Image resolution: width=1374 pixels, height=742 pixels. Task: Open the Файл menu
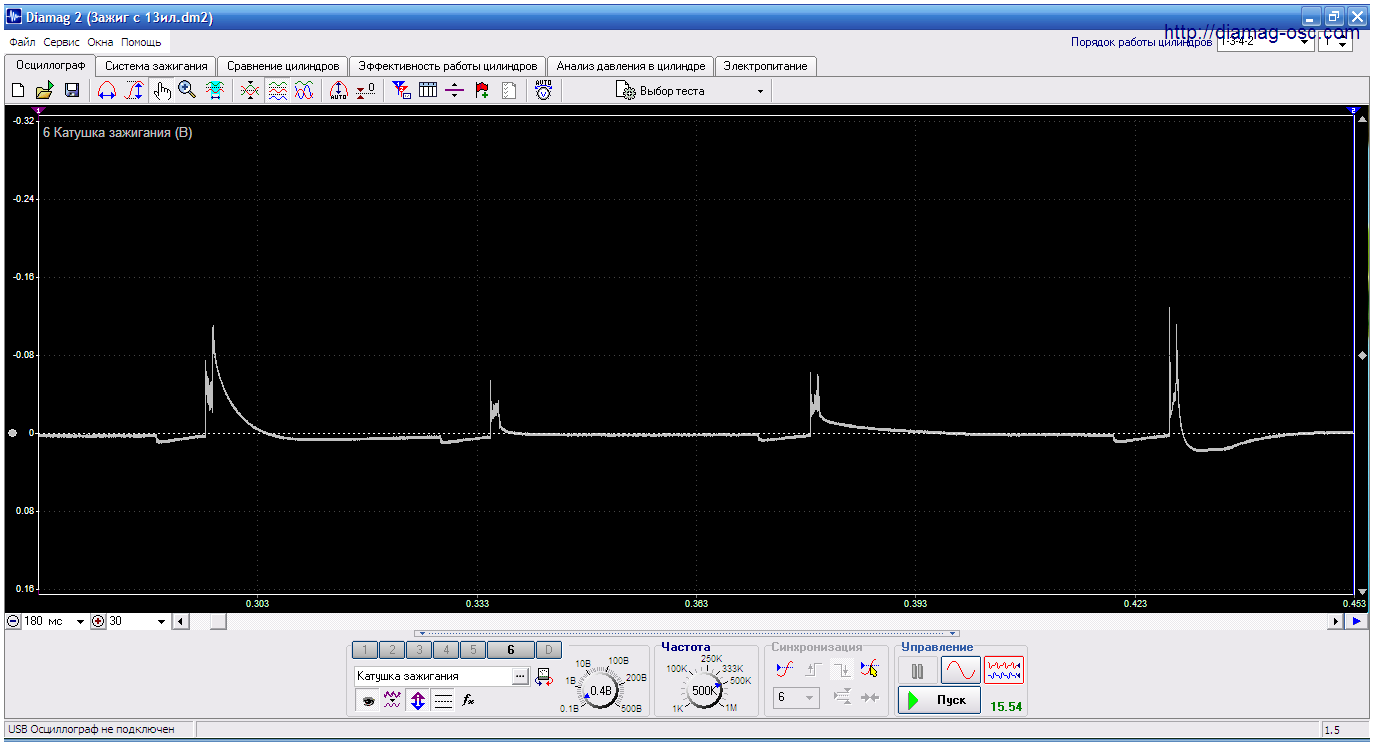[x=22, y=42]
